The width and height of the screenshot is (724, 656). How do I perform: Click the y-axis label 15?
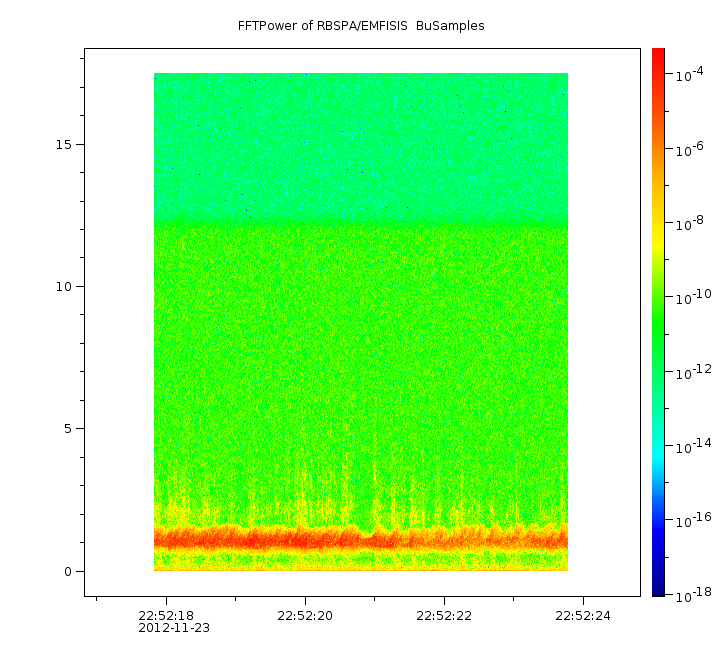[64, 145]
